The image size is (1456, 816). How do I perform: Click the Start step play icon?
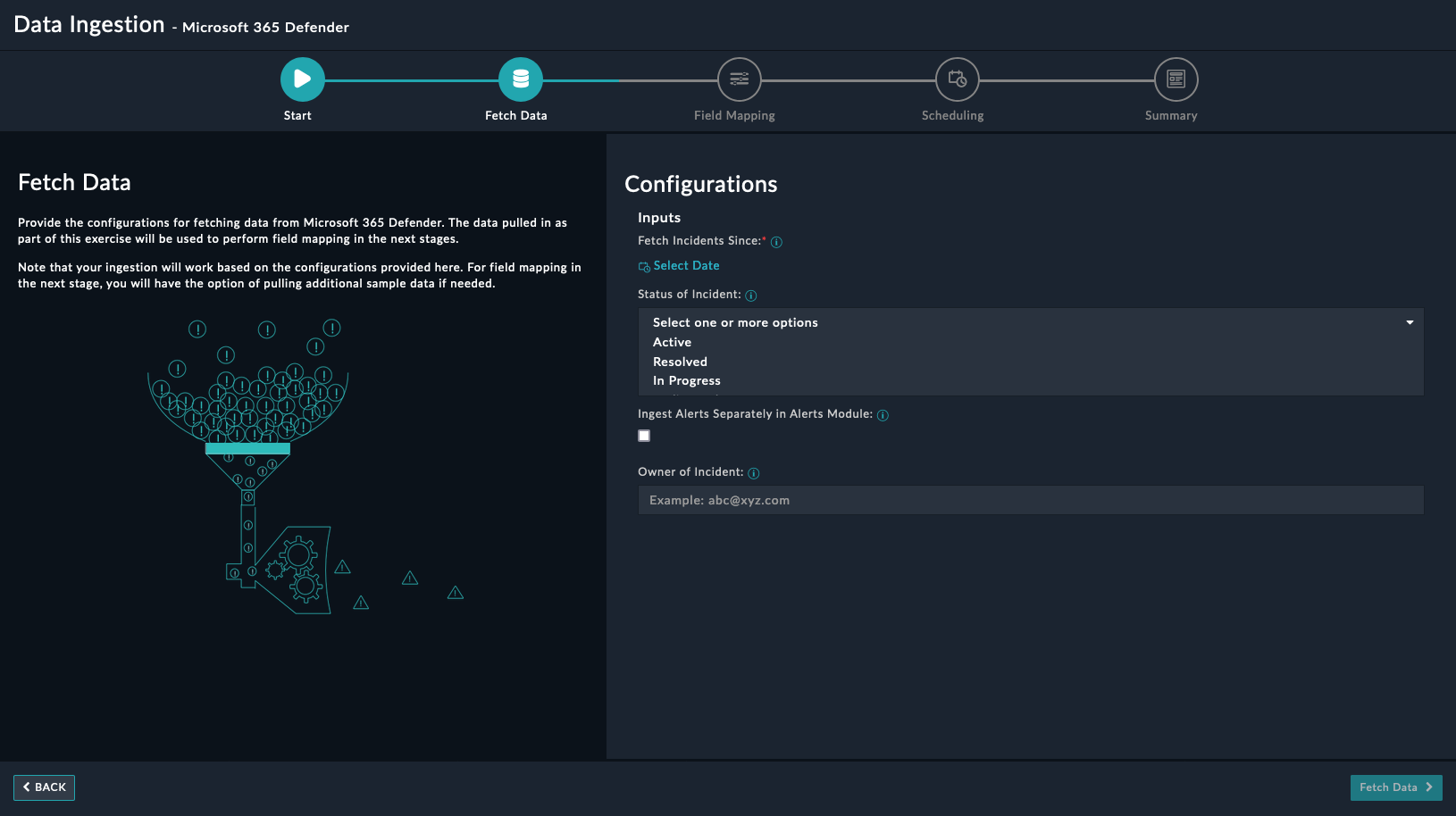(x=302, y=79)
